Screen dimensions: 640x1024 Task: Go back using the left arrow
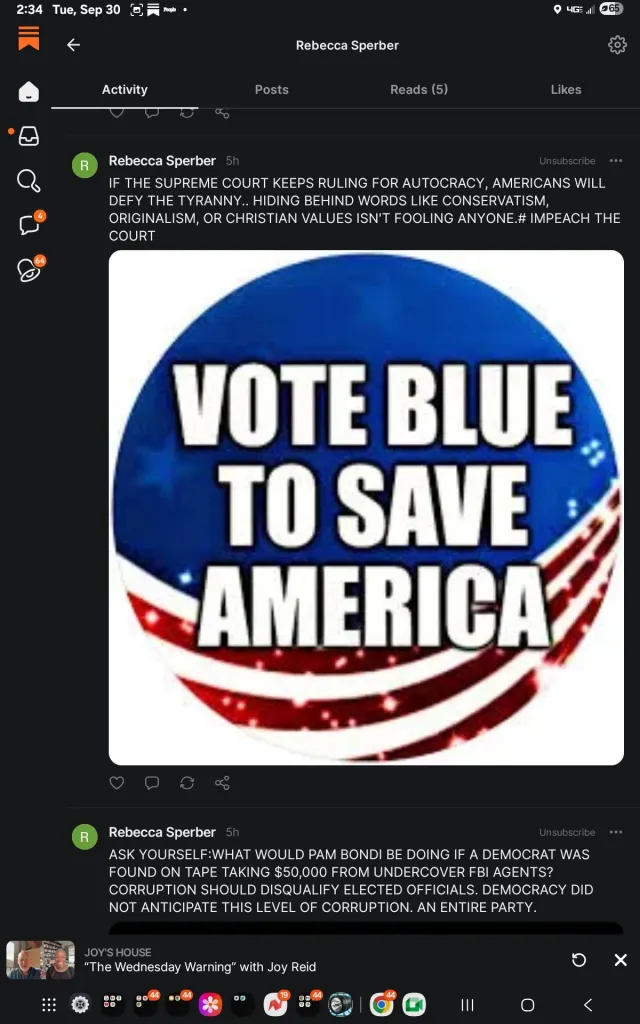pyautogui.click(x=73, y=45)
